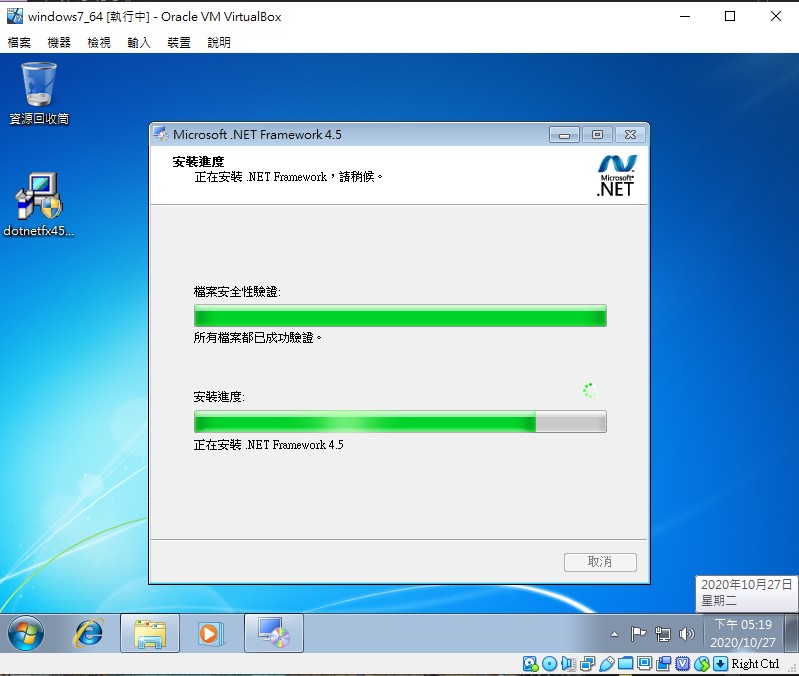Click VirtualBox mouse integration indicator
This screenshot has height=676, width=799.
(702, 664)
